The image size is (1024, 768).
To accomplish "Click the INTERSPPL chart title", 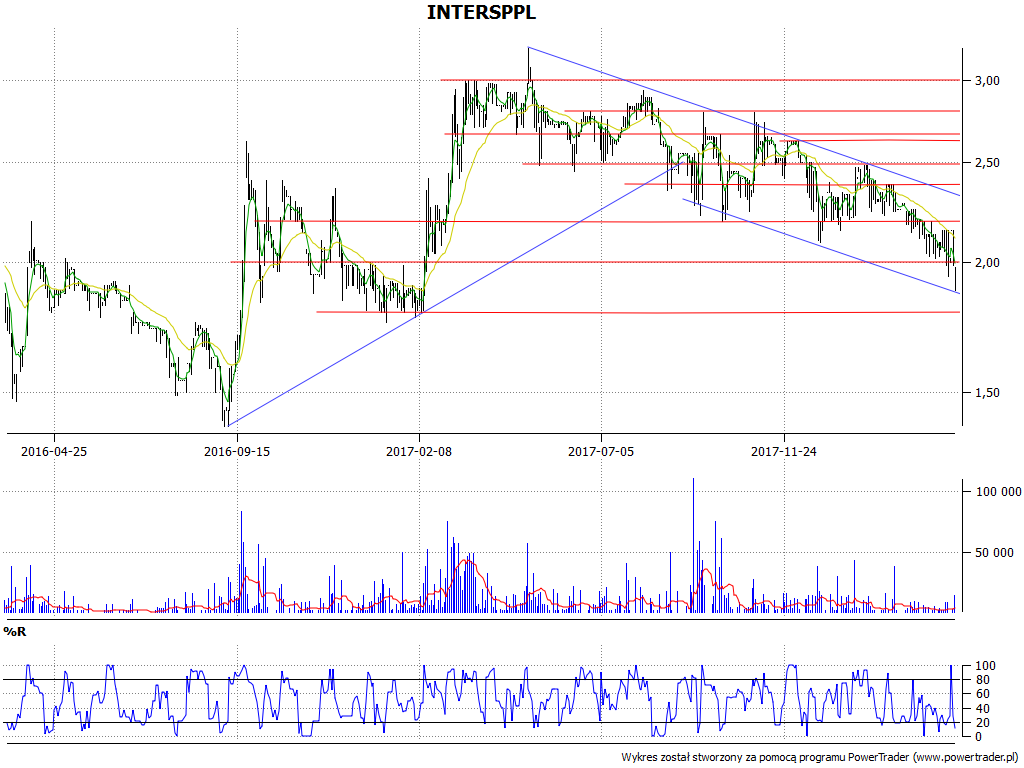I will coord(481,12).
